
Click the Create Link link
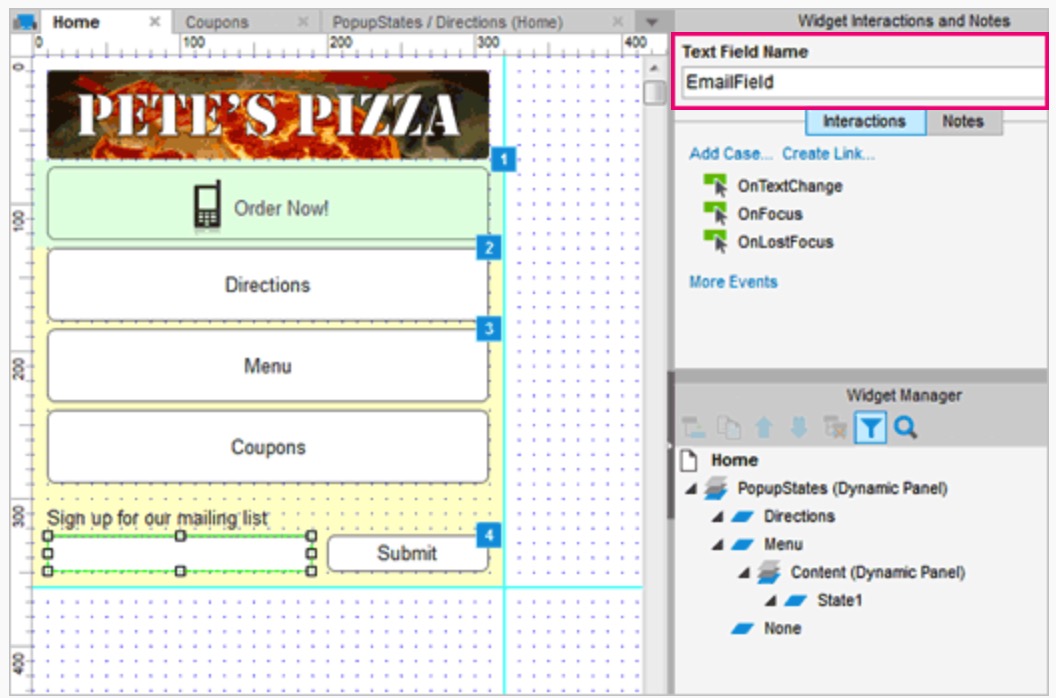(829, 154)
